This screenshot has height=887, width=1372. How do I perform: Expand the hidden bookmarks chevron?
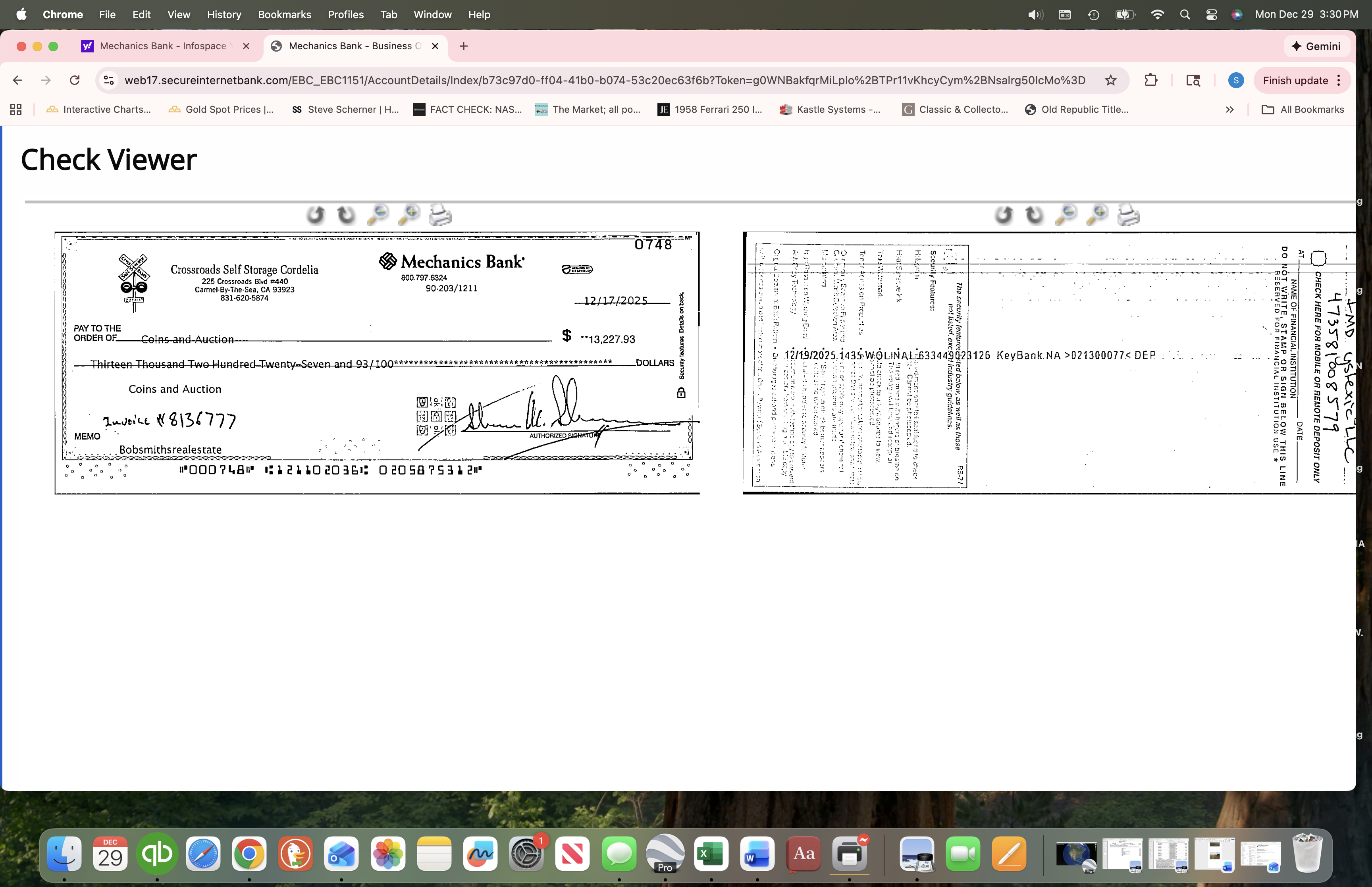click(x=1229, y=110)
